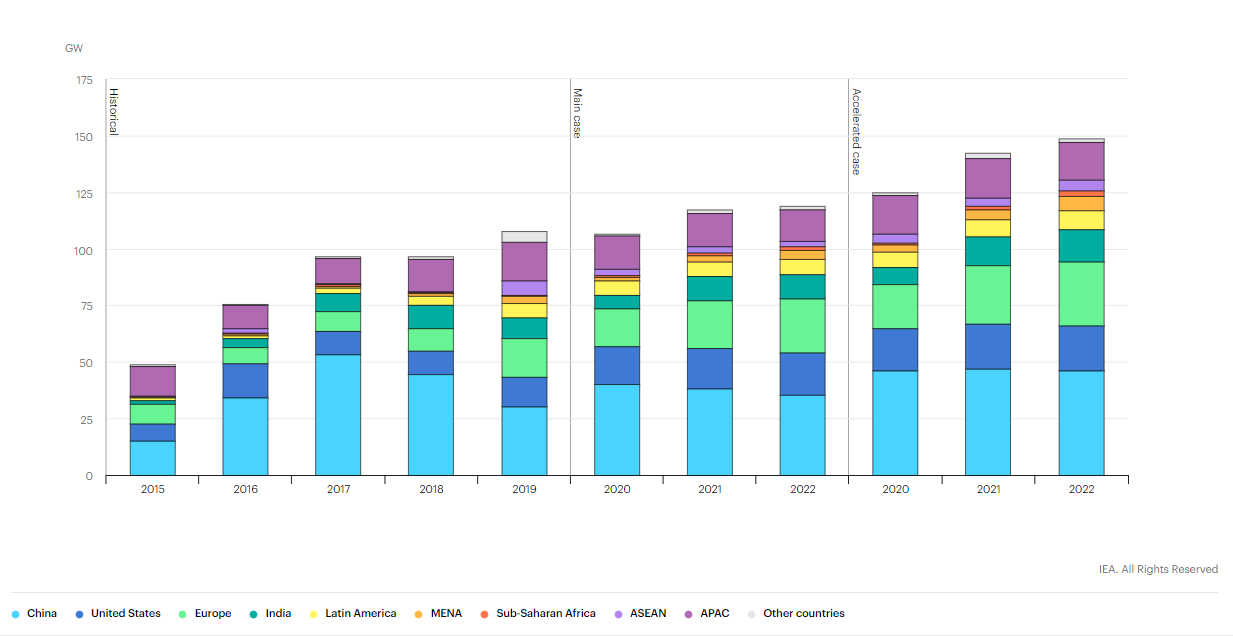The image size is (1233, 636).
Task: Click the 2015 x-axis label
Action: [x=152, y=489]
